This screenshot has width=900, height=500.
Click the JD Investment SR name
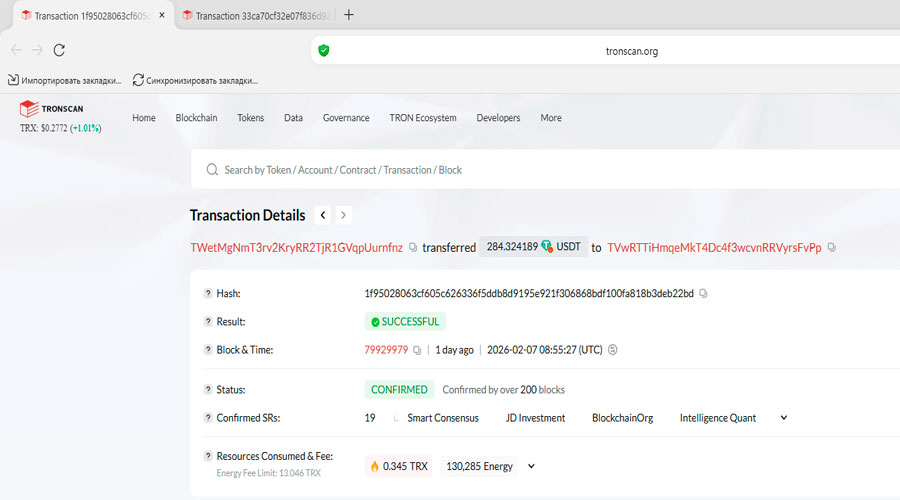tap(536, 418)
